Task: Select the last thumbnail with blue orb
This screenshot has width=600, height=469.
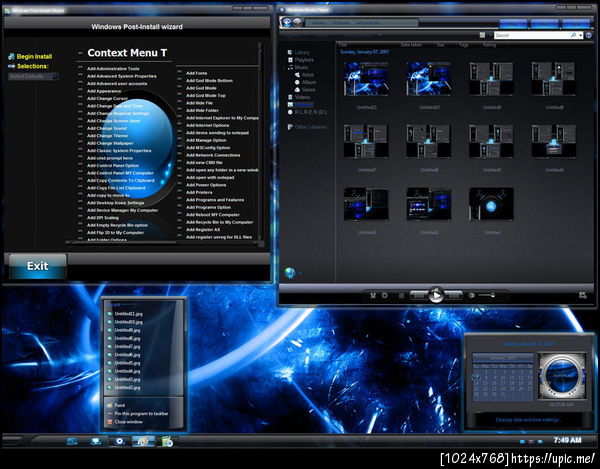Action: coord(491,204)
